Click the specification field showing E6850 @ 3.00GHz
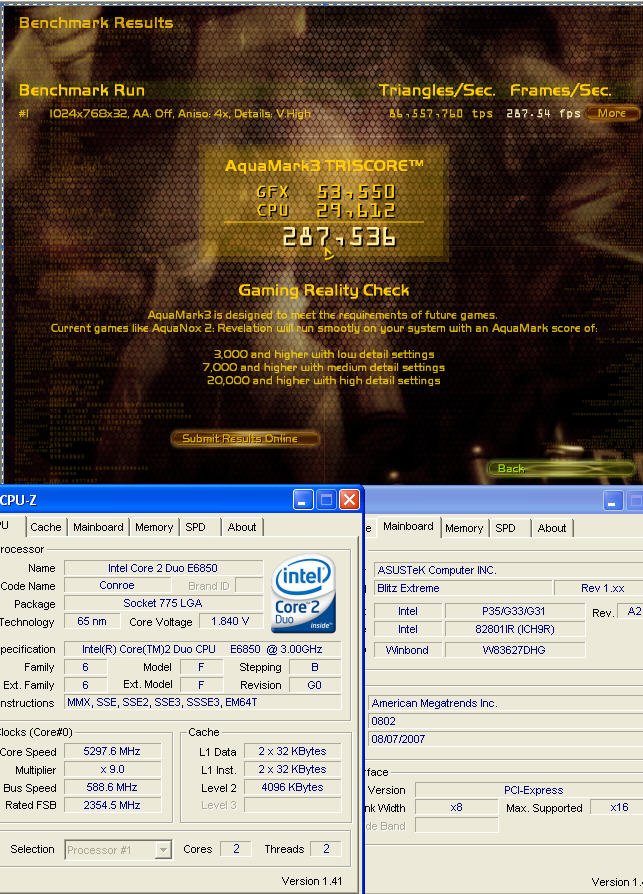643x894 pixels. [x=202, y=649]
